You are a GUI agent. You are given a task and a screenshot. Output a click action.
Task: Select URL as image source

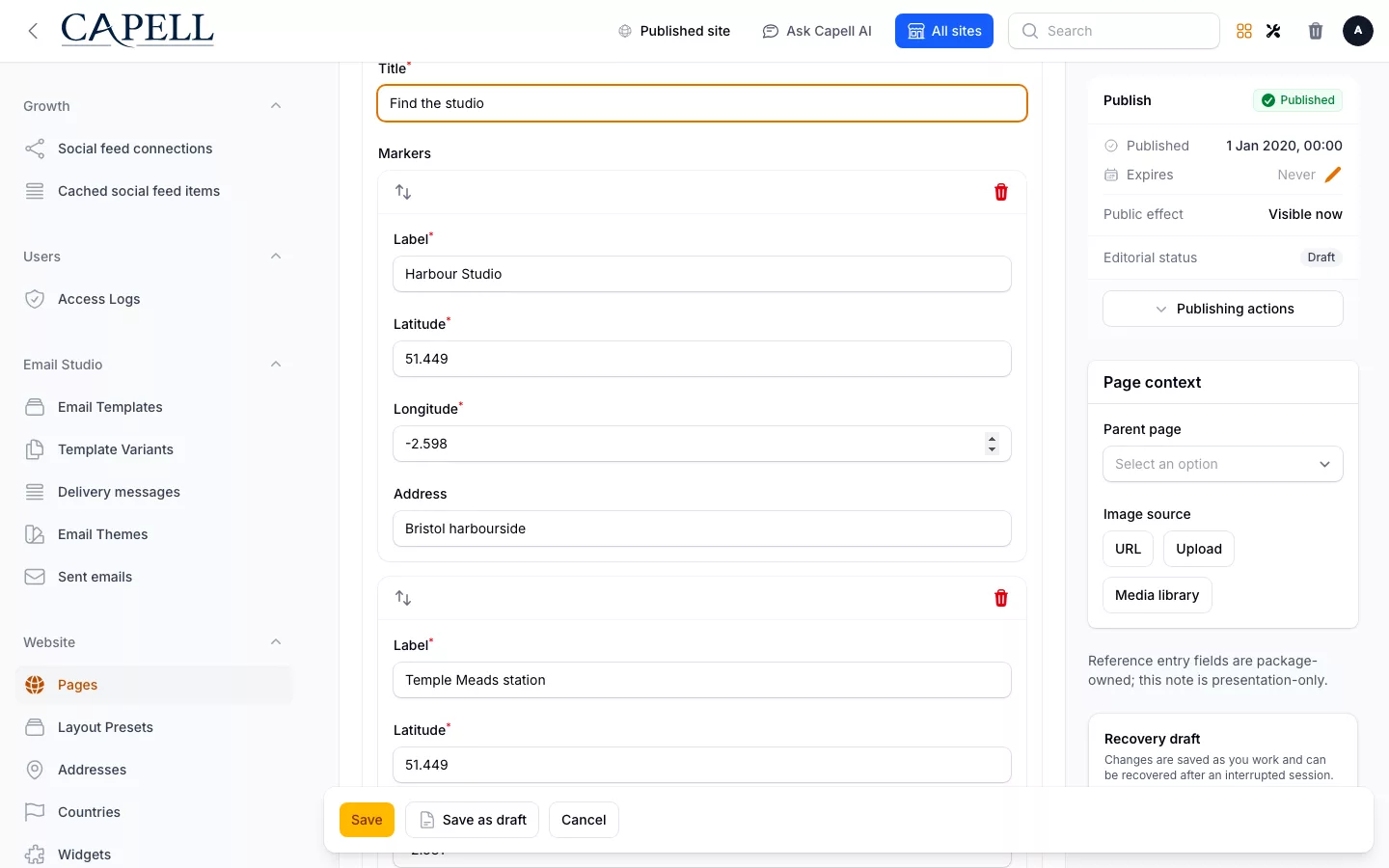[x=1128, y=549]
